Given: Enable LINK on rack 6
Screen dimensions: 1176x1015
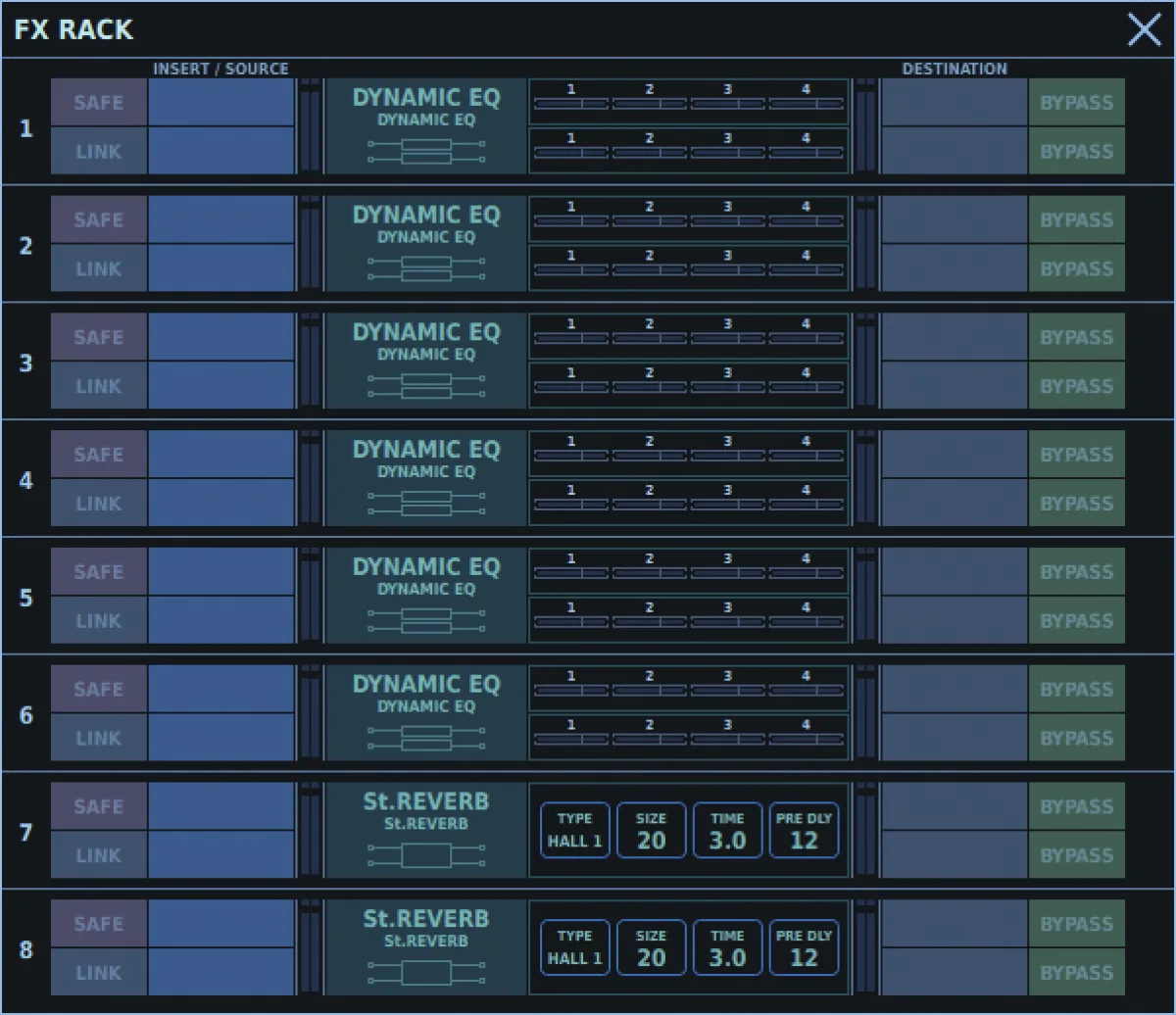Looking at the screenshot, I should click(x=99, y=738).
